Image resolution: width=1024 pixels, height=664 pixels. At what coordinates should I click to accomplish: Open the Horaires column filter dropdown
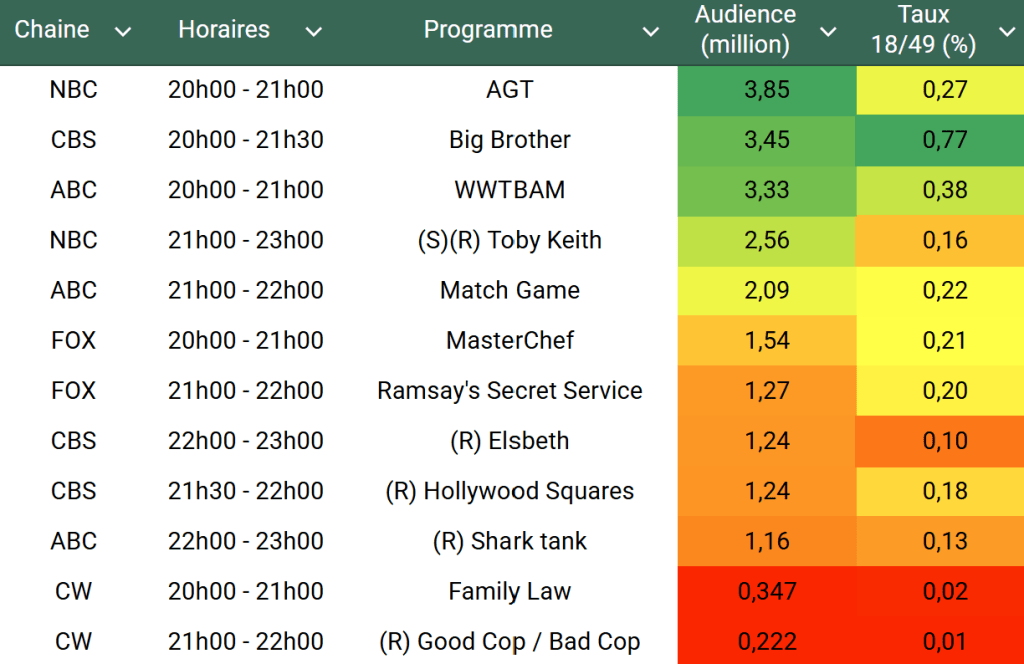(x=313, y=32)
